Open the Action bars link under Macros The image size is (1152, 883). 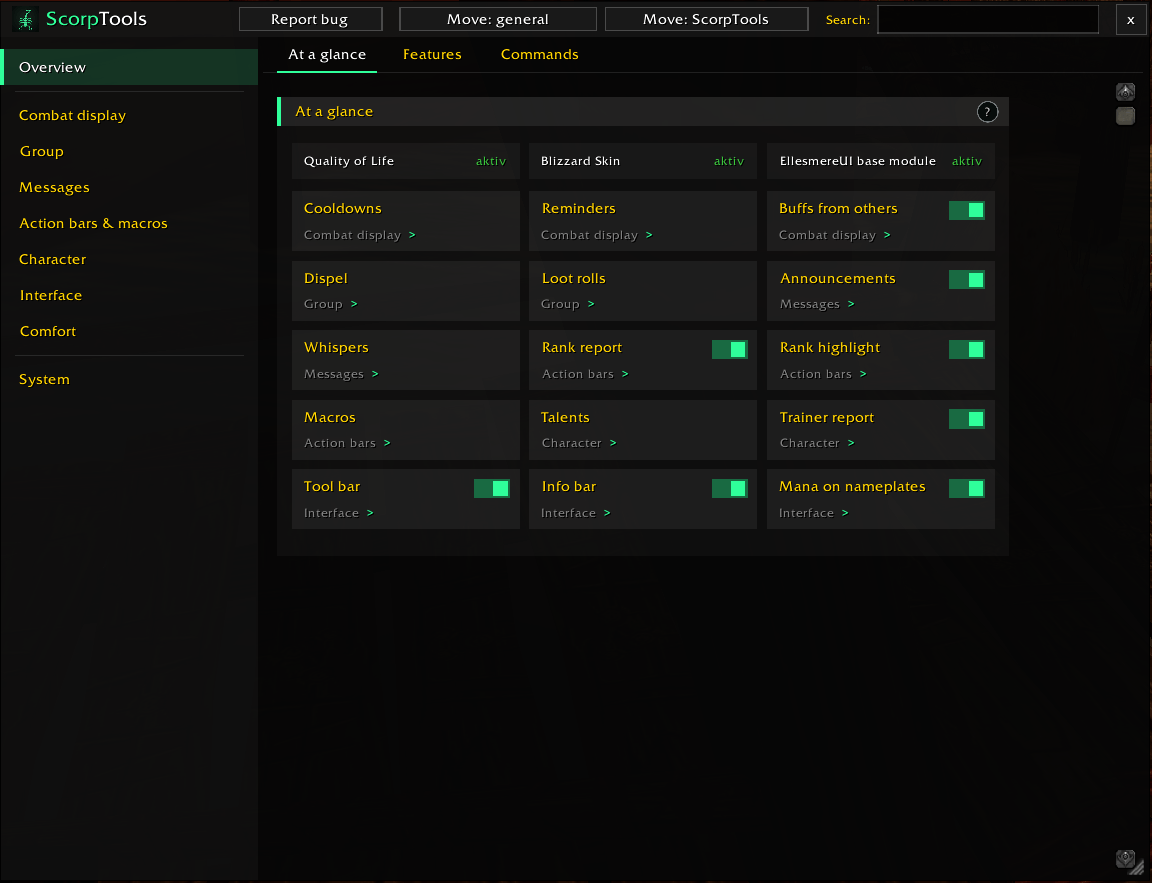347,443
